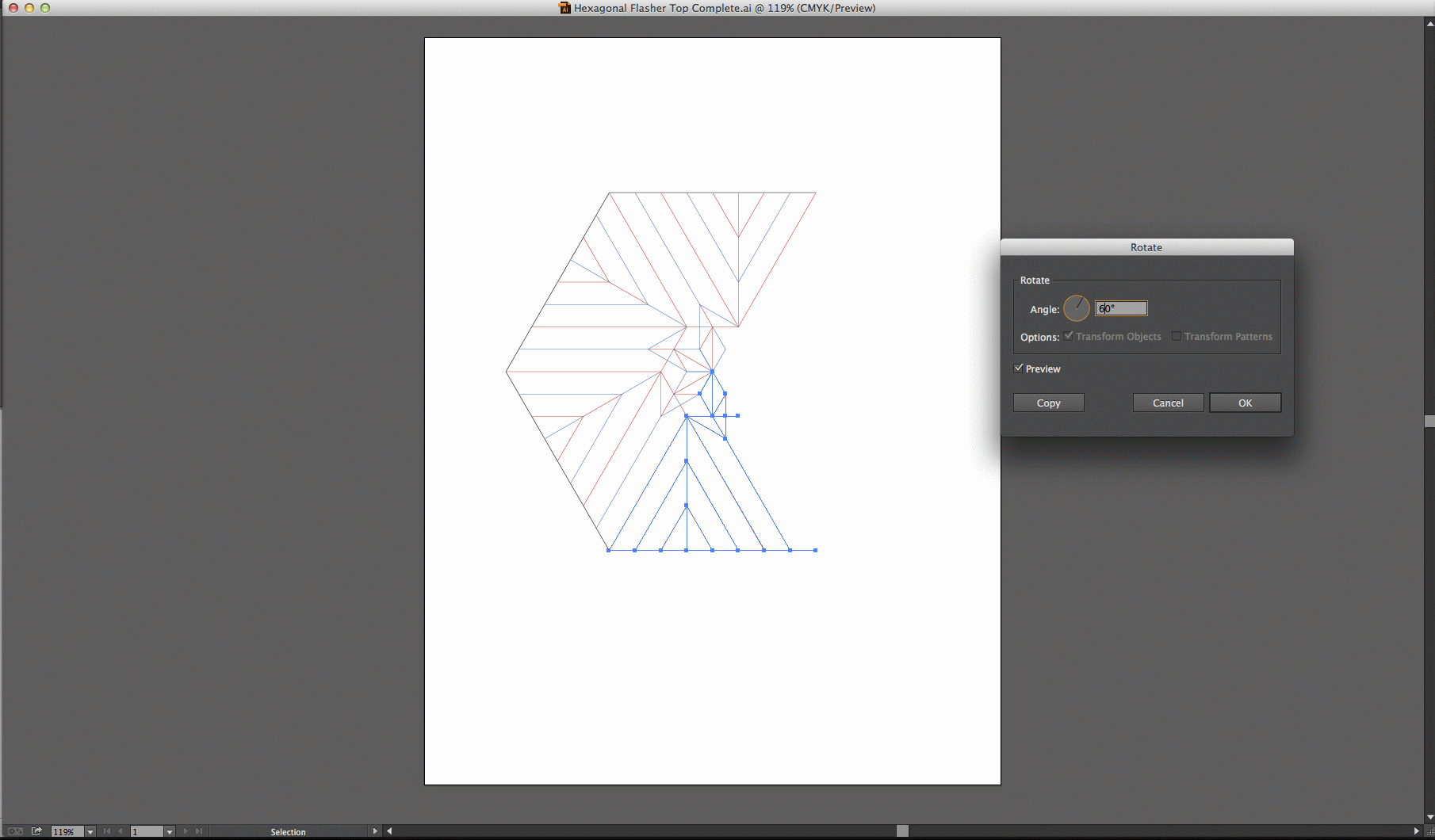Open the artboard number dropdown
Viewport: 1435px width, 840px height.
tap(170, 831)
